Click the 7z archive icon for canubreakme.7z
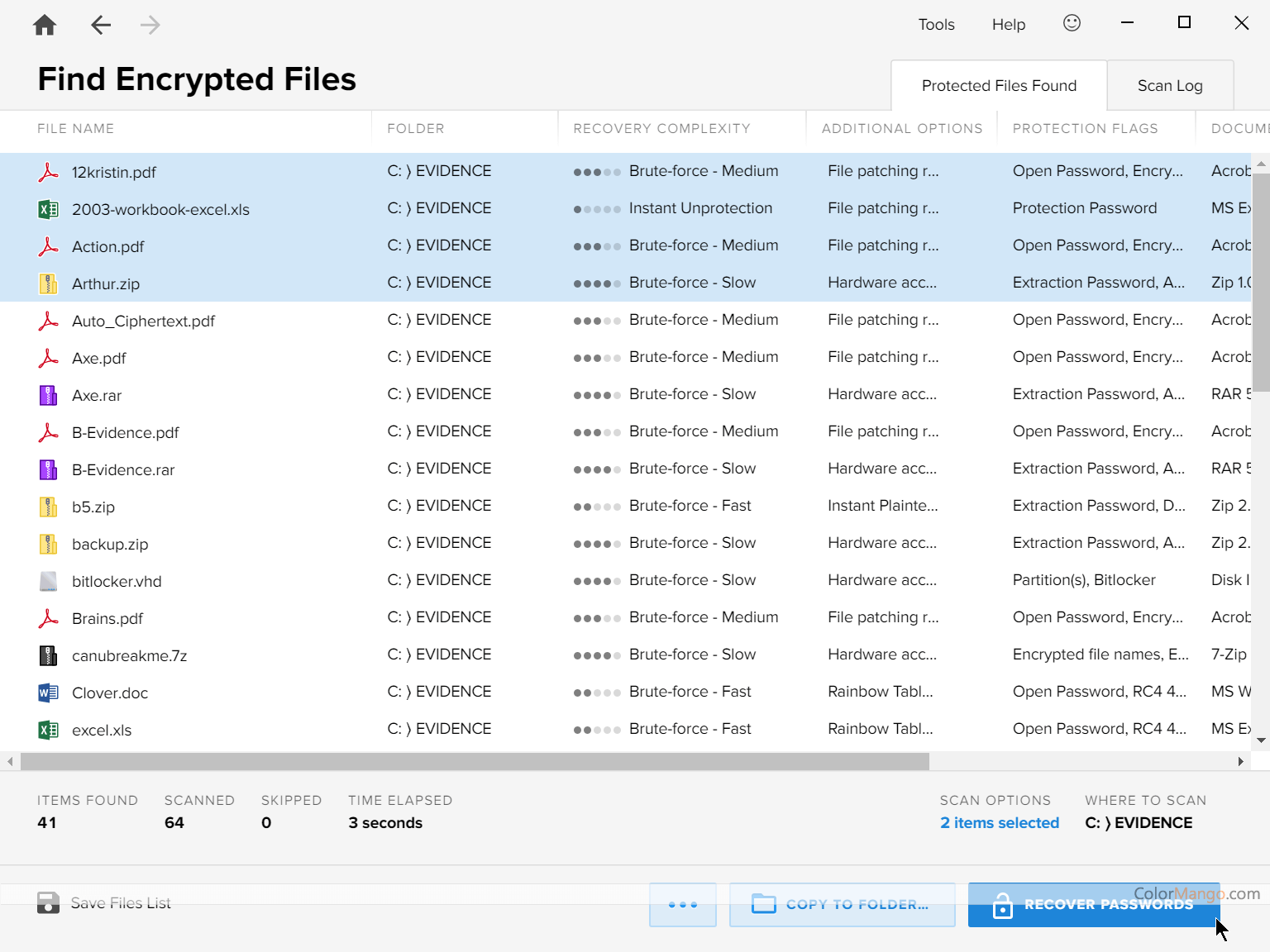The height and width of the screenshot is (952, 1270). pos(49,655)
